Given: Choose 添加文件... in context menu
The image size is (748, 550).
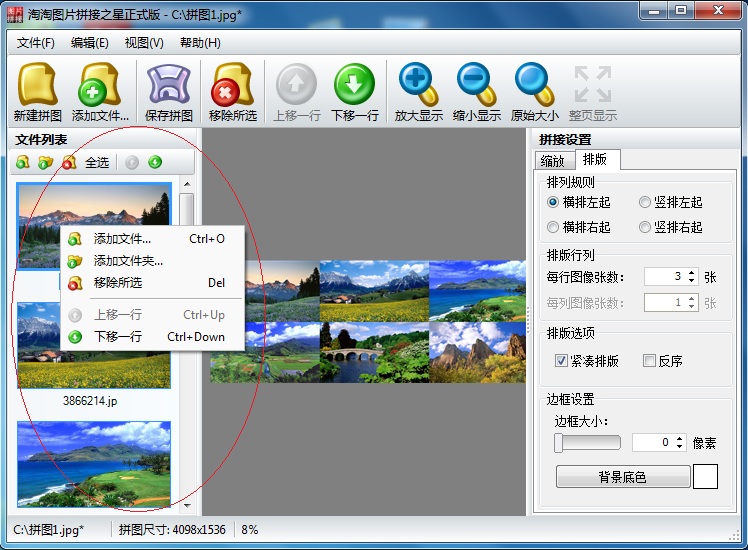Looking at the screenshot, I should (x=153, y=239).
